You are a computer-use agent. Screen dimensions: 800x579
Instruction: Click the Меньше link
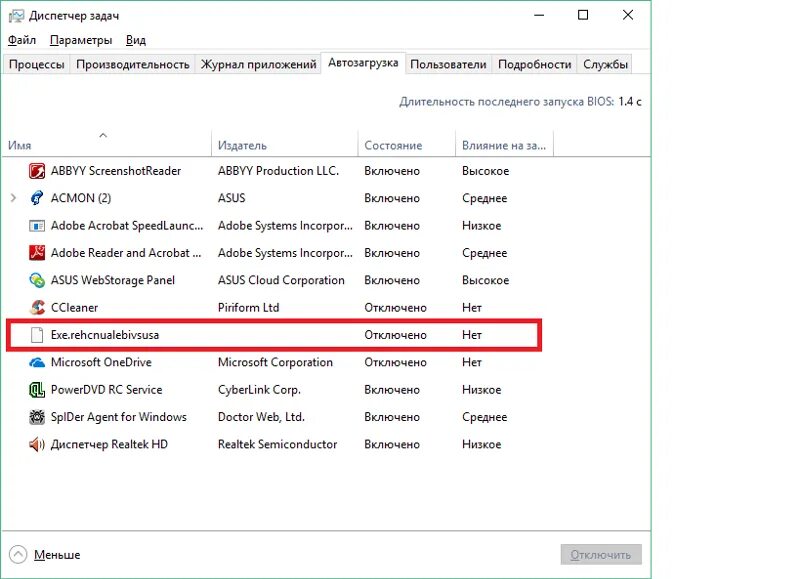pos(57,555)
